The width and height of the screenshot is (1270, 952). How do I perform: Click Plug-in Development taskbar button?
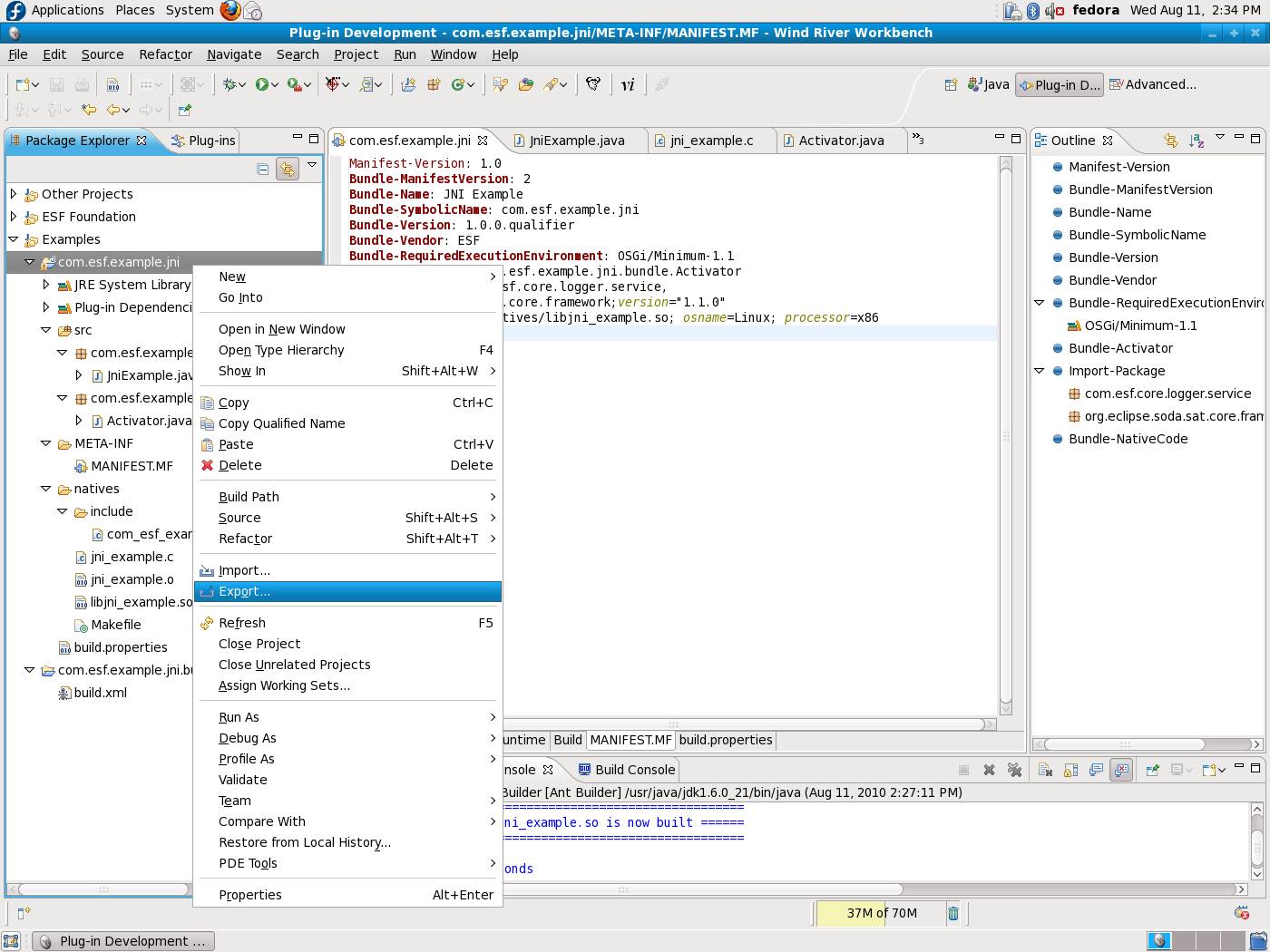point(123,941)
